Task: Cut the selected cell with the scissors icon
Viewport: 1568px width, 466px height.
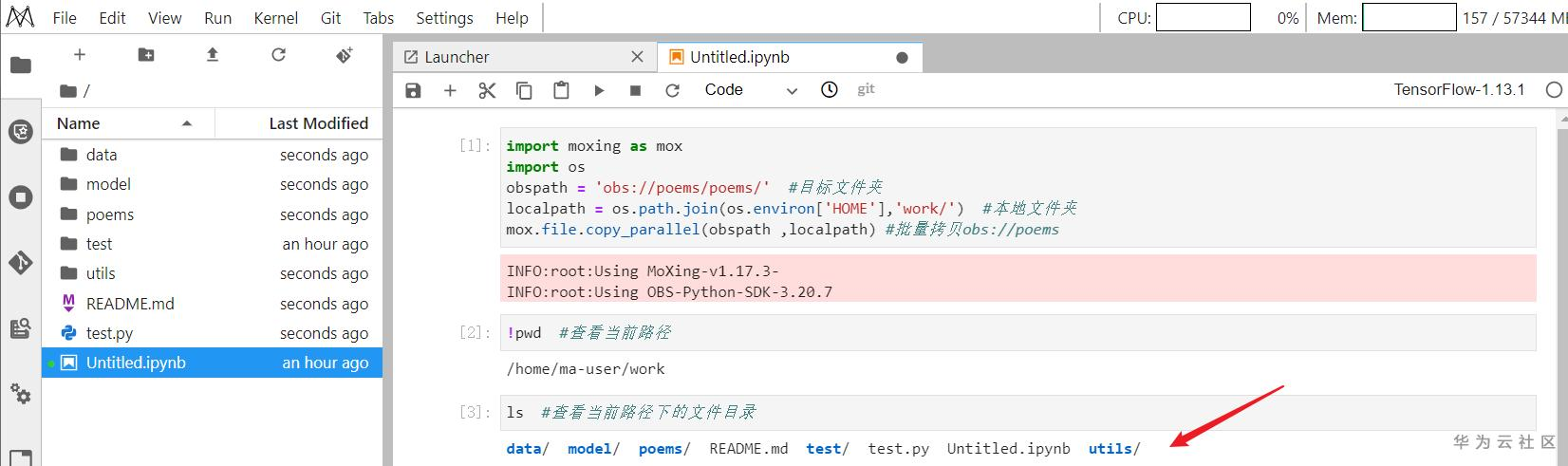Action: (x=487, y=90)
